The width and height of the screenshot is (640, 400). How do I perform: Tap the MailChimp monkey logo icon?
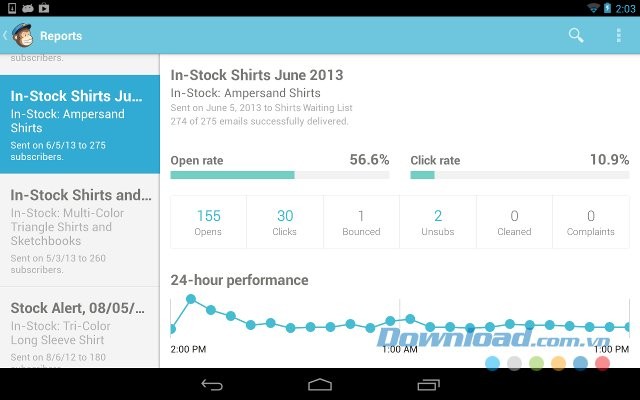pos(21,36)
